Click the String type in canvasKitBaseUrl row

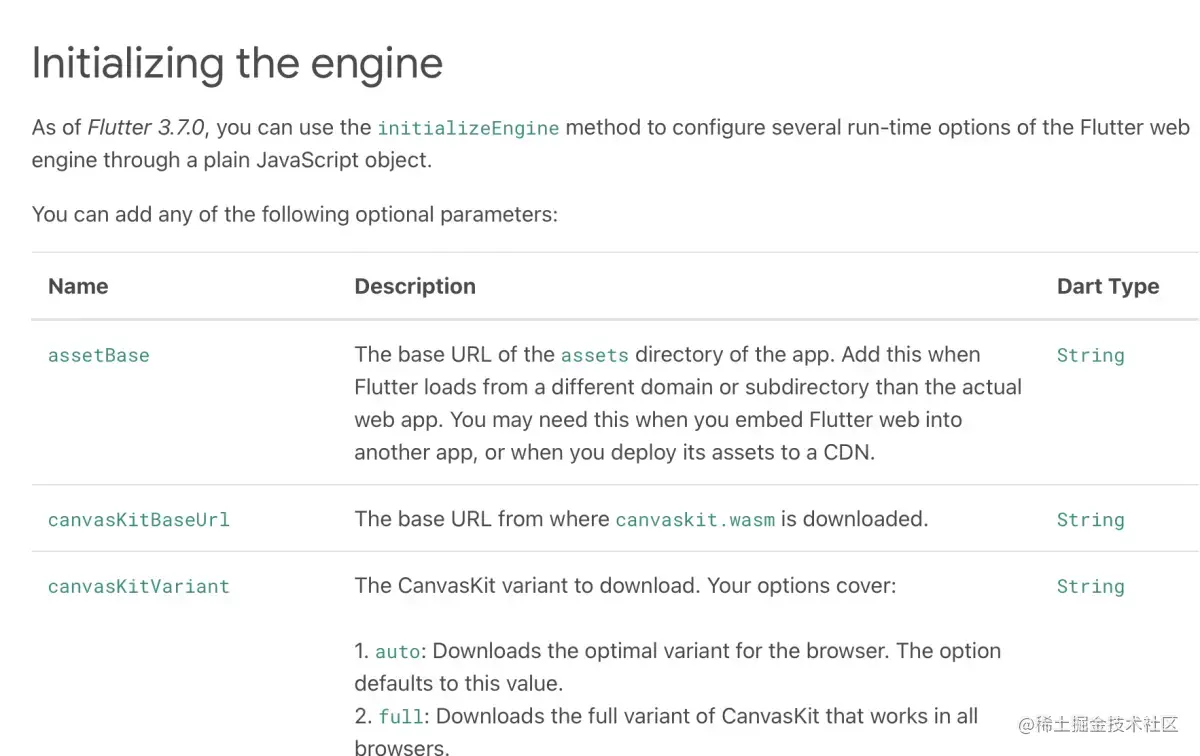tap(1090, 520)
